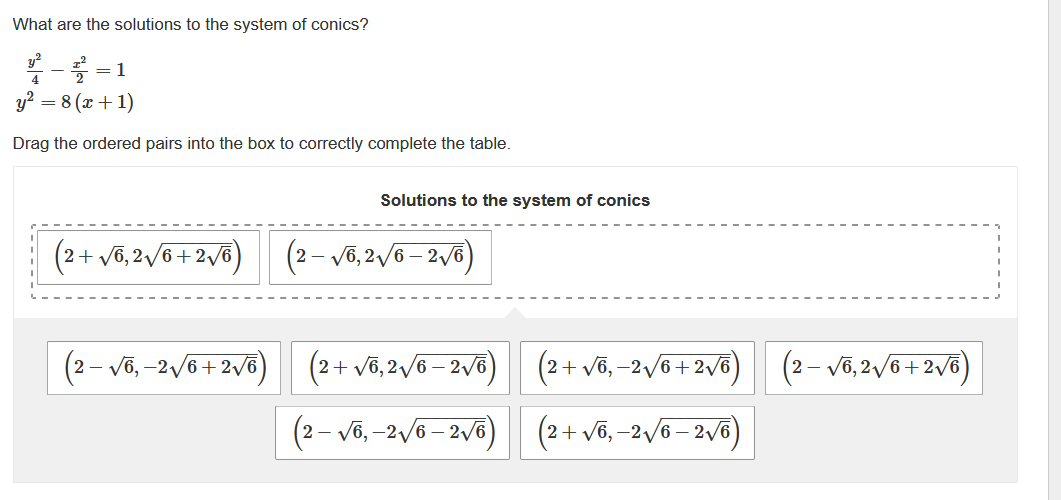The height and width of the screenshot is (500, 1061).
Task: Select placed tile (2−√6, 2√(6−2√6)) in drop box
Action: (380, 257)
